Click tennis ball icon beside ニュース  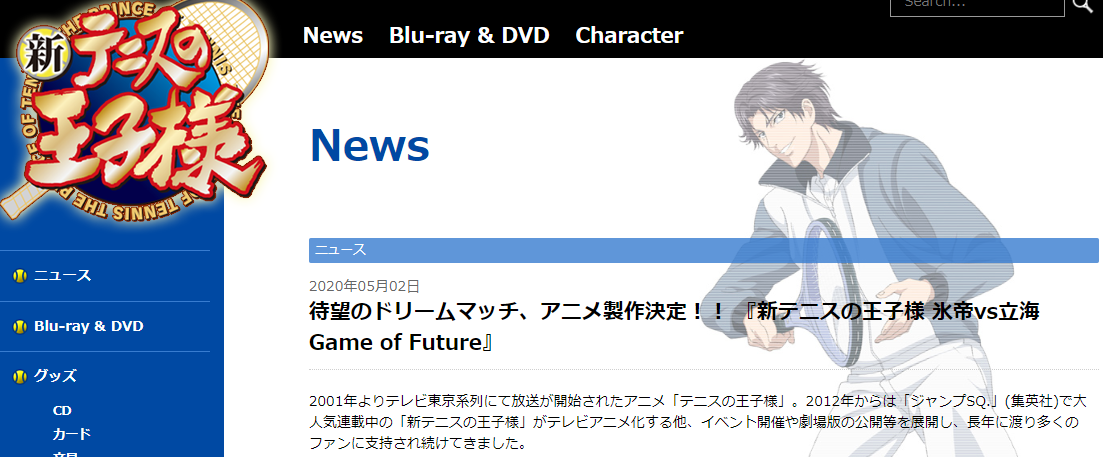tap(20, 276)
